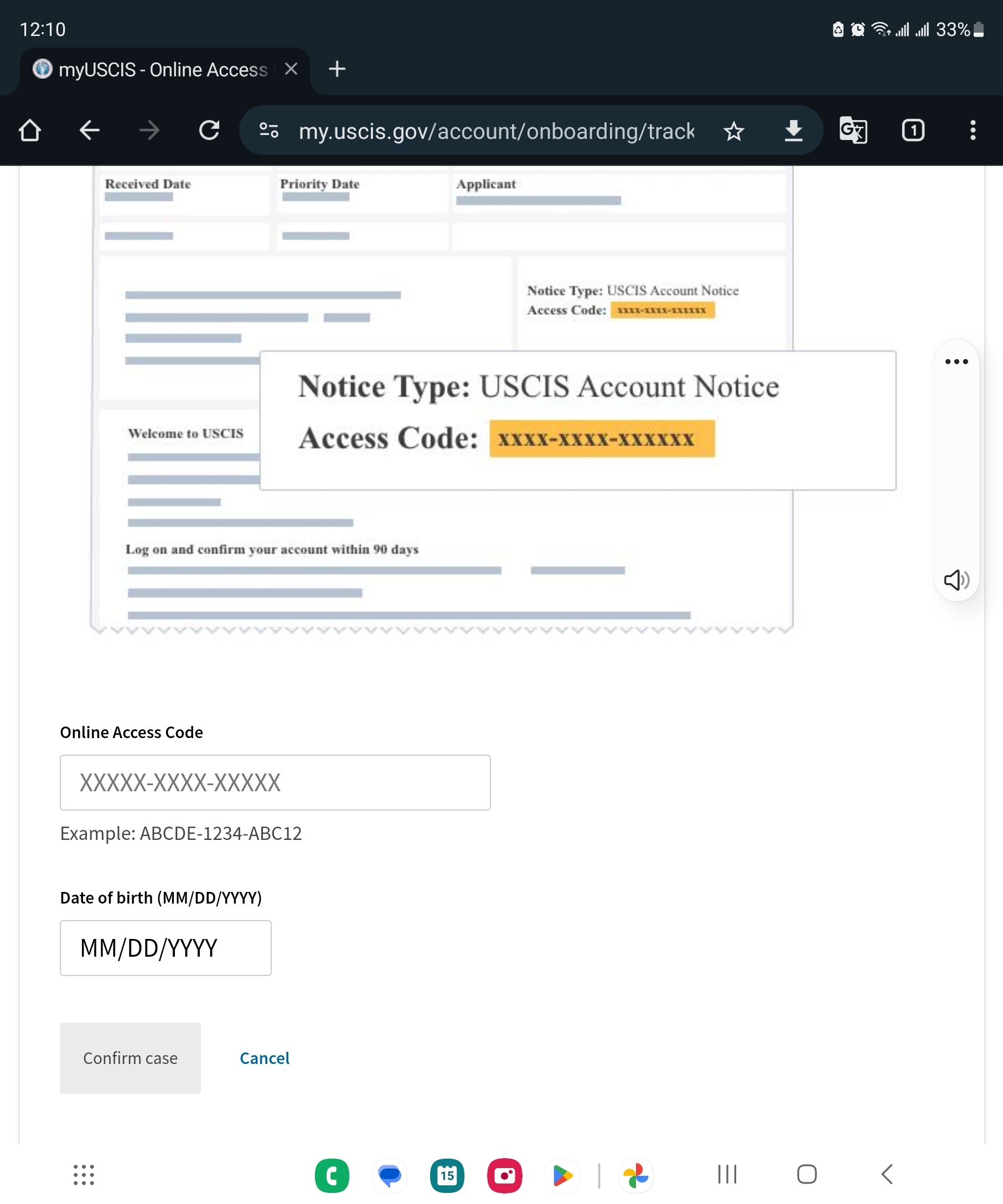Tap the 'Online Access Code' label
The width and height of the screenshot is (1003, 1204).
coord(131,732)
